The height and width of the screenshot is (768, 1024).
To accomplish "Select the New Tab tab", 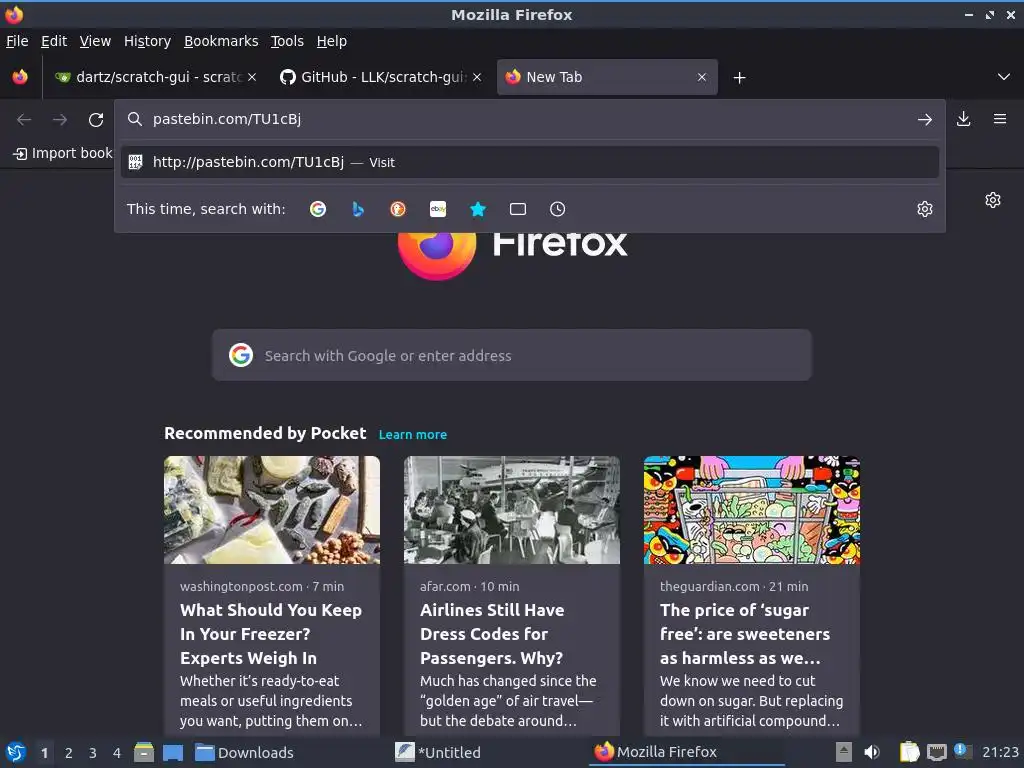I will 607,77.
